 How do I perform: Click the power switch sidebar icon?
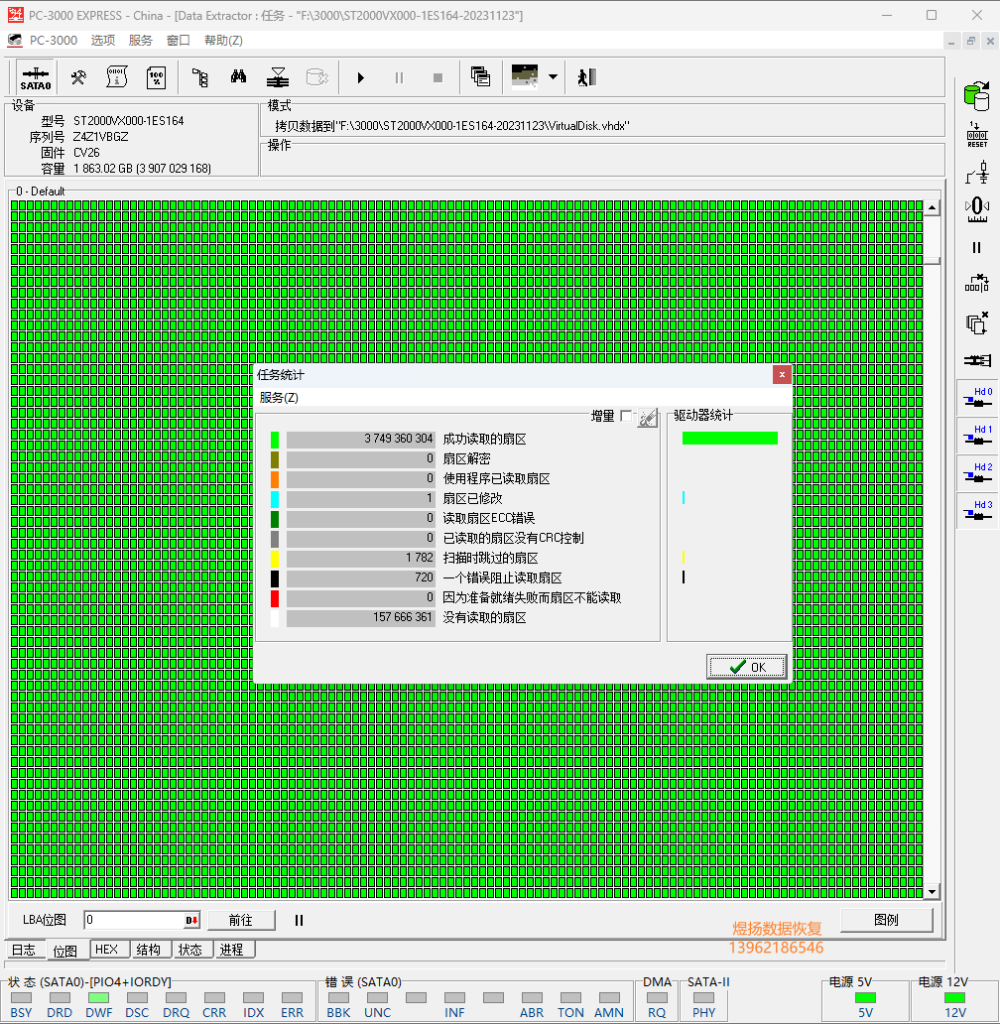tap(977, 173)
